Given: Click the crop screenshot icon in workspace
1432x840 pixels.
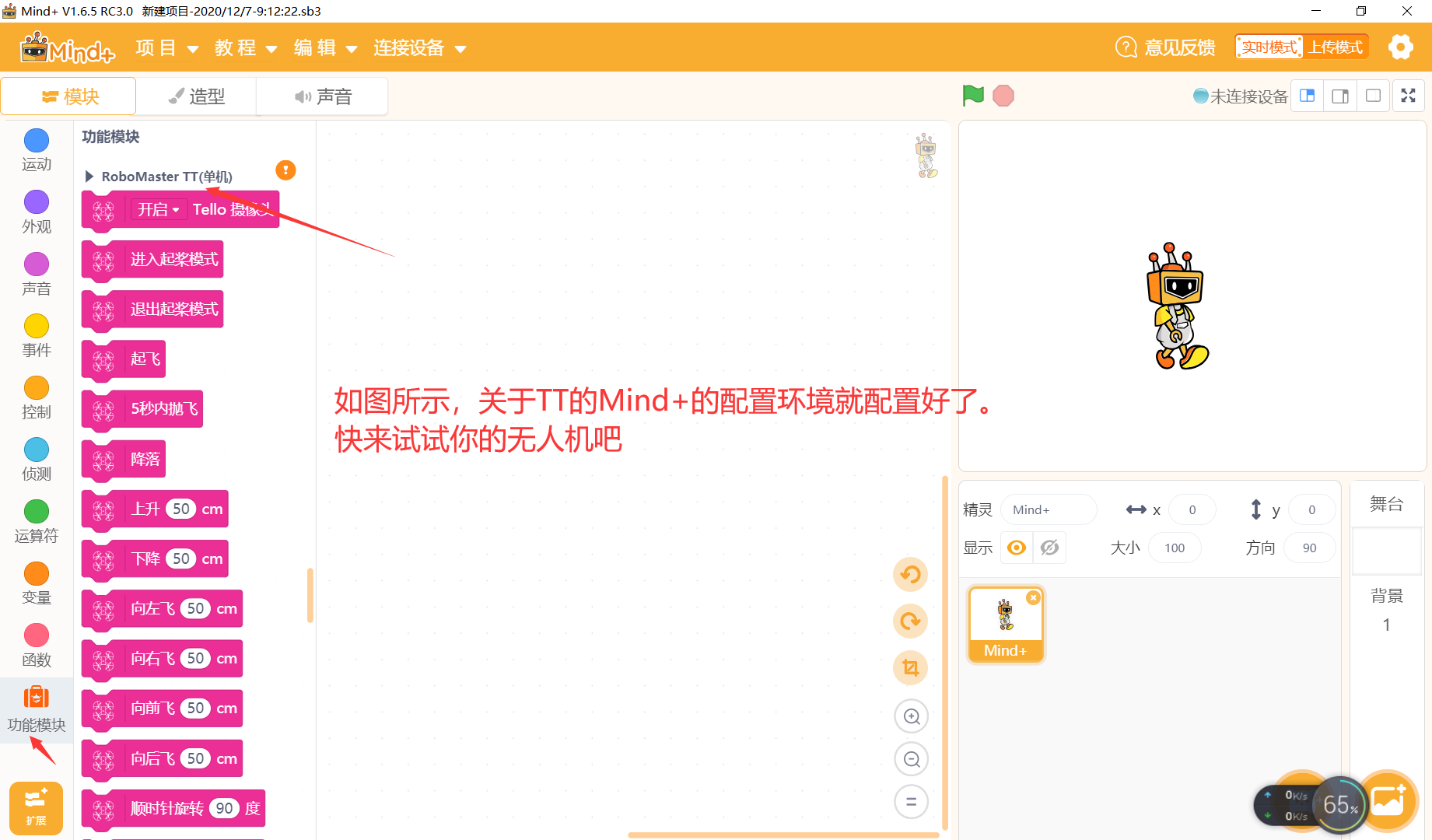Looking at the screenshot, I should [910, 668].
